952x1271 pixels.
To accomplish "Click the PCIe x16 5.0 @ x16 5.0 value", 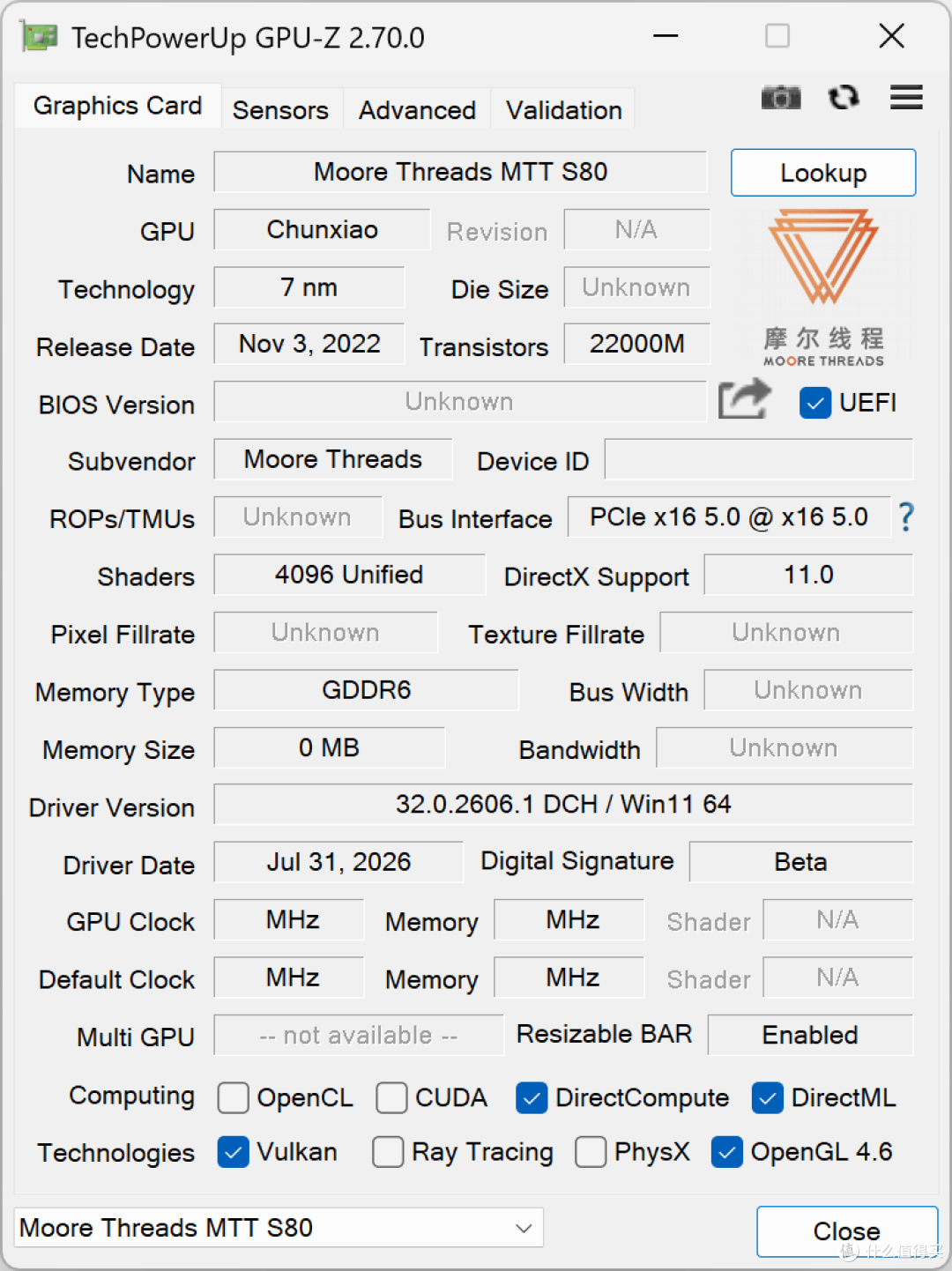I will click(729, 517).
